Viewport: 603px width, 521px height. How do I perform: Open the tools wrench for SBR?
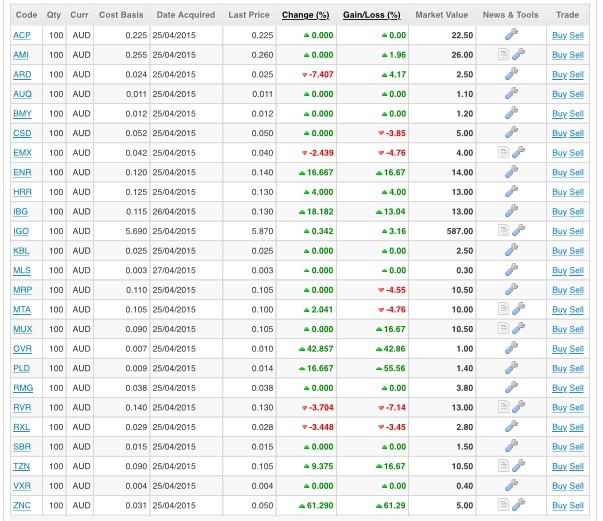511,446
